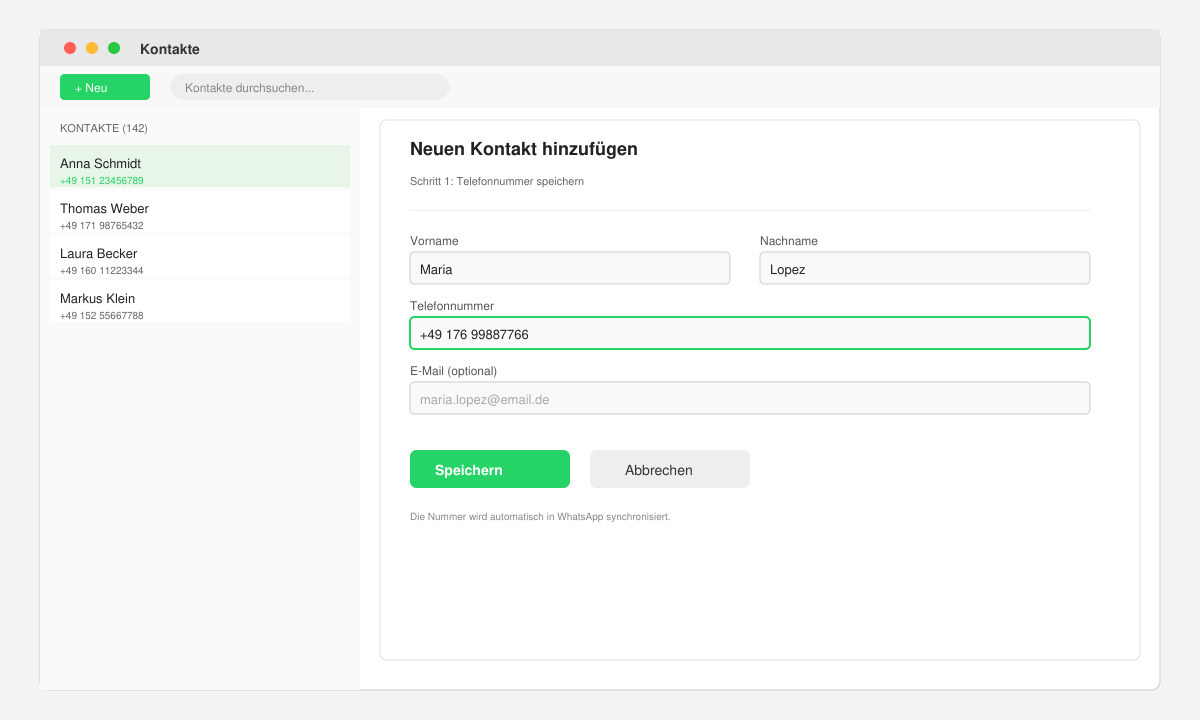The image size is (1200, 720).
Task: Click the KONTAKTE (142) header text
Action: [104, 128]
